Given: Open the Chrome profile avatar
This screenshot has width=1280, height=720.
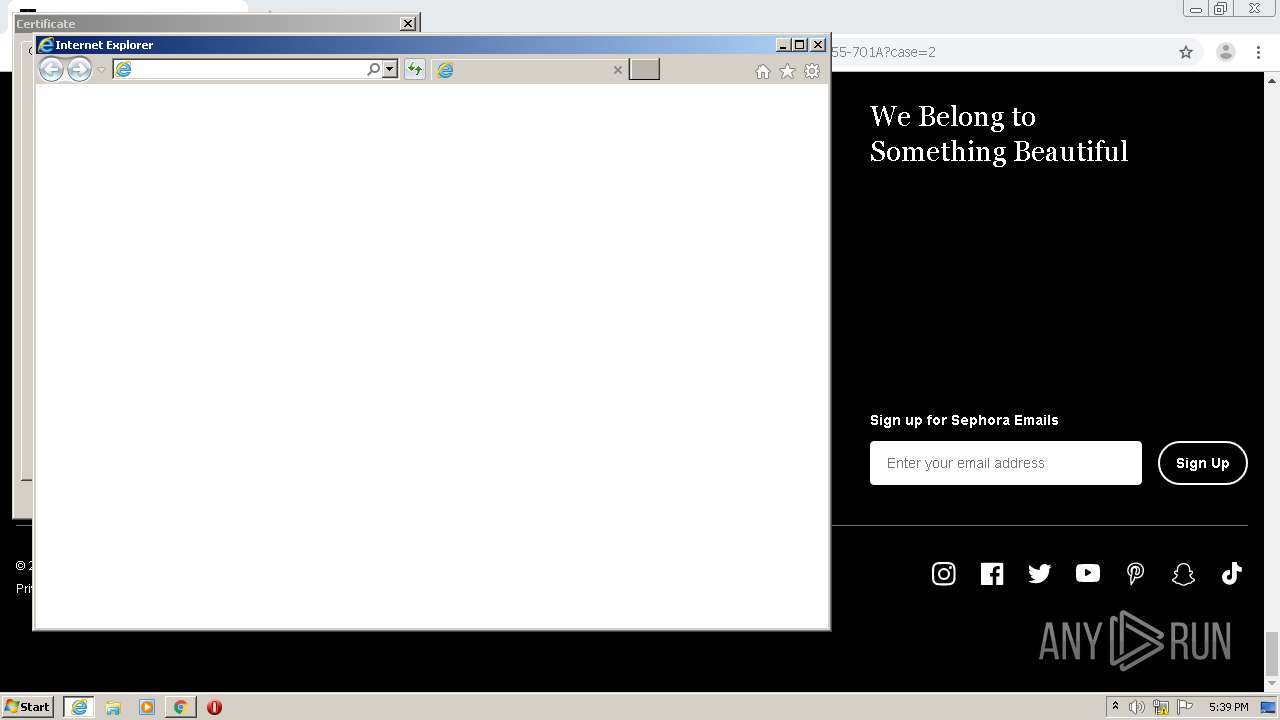Looking at the screenshot, I should [x=1225, y=52].
